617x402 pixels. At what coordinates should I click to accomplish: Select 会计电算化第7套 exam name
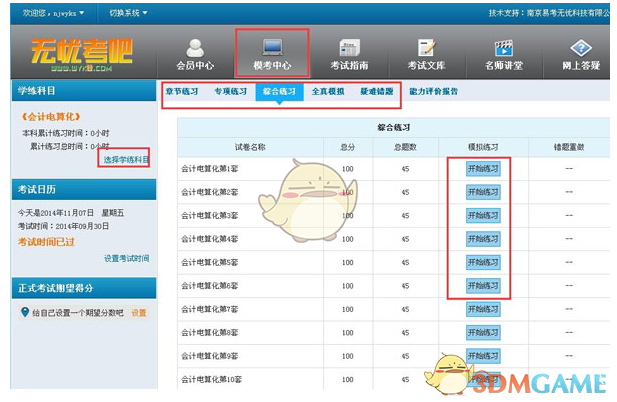pyautogui.click(x=209, y=309)
